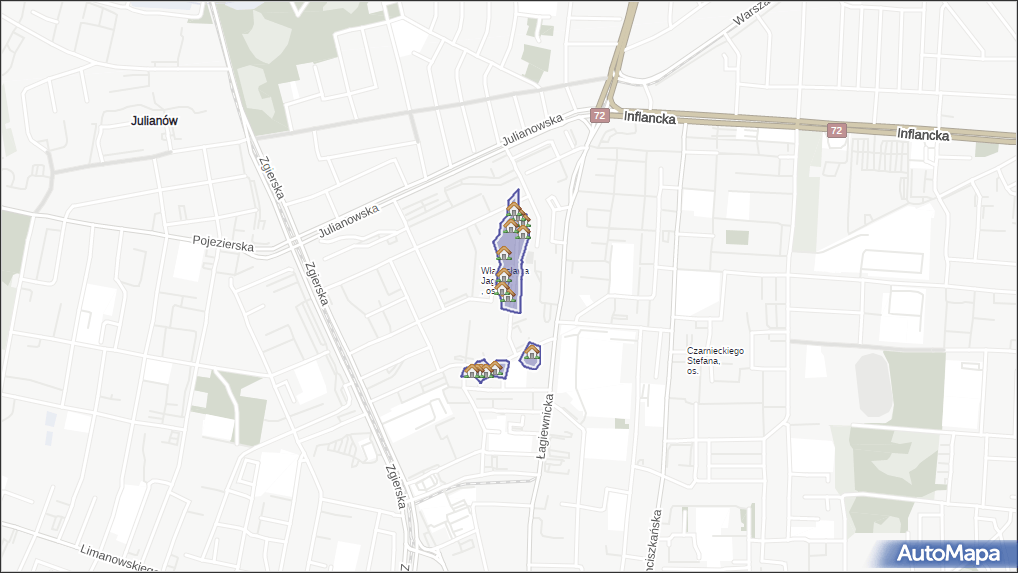Open the AutoMapa logo link

[x=947, y=553]
